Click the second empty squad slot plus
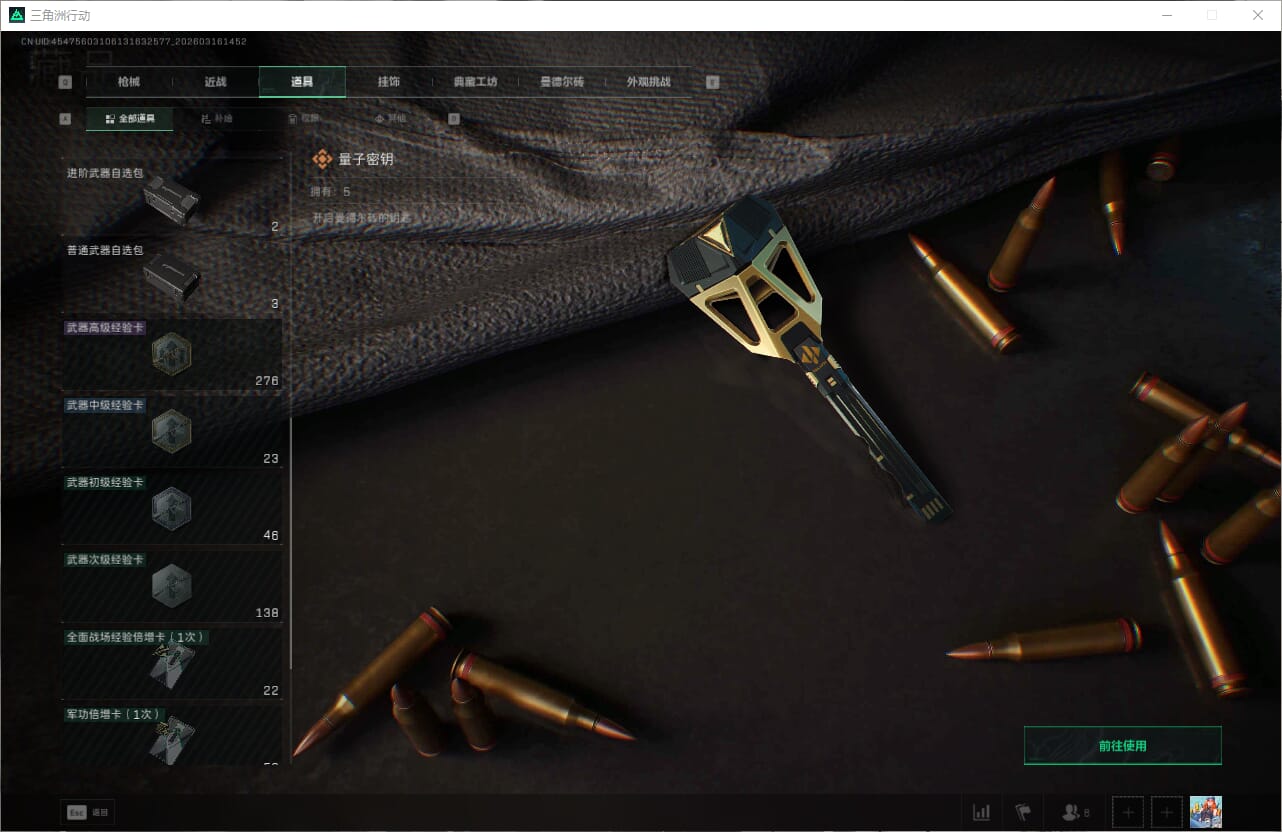 [1167, 812]
